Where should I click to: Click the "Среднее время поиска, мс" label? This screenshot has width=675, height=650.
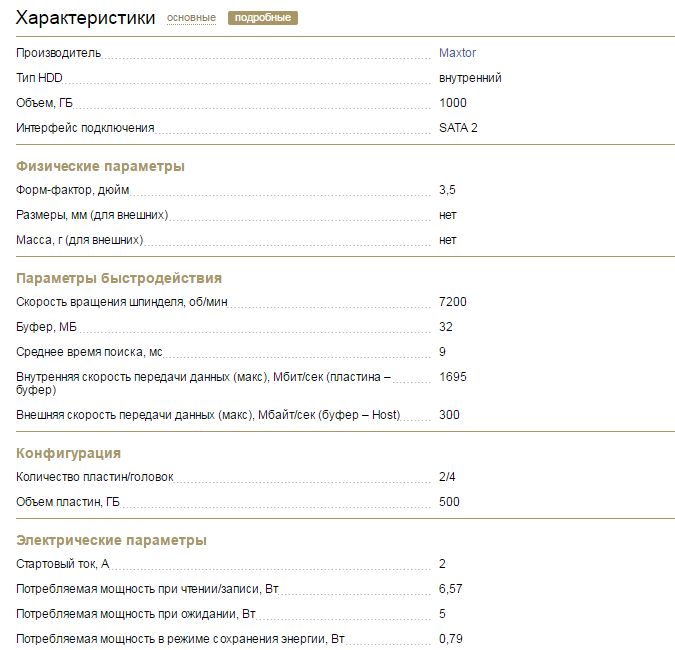click(89, 352)
